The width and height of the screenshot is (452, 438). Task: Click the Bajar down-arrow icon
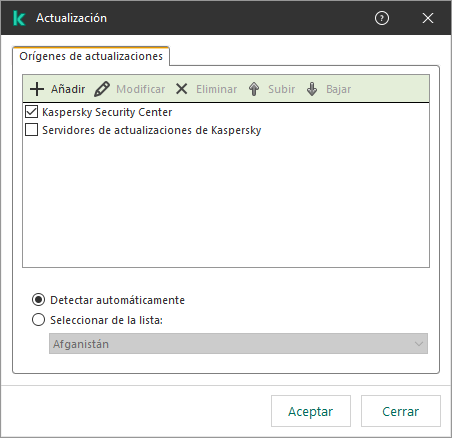point(312,89)
